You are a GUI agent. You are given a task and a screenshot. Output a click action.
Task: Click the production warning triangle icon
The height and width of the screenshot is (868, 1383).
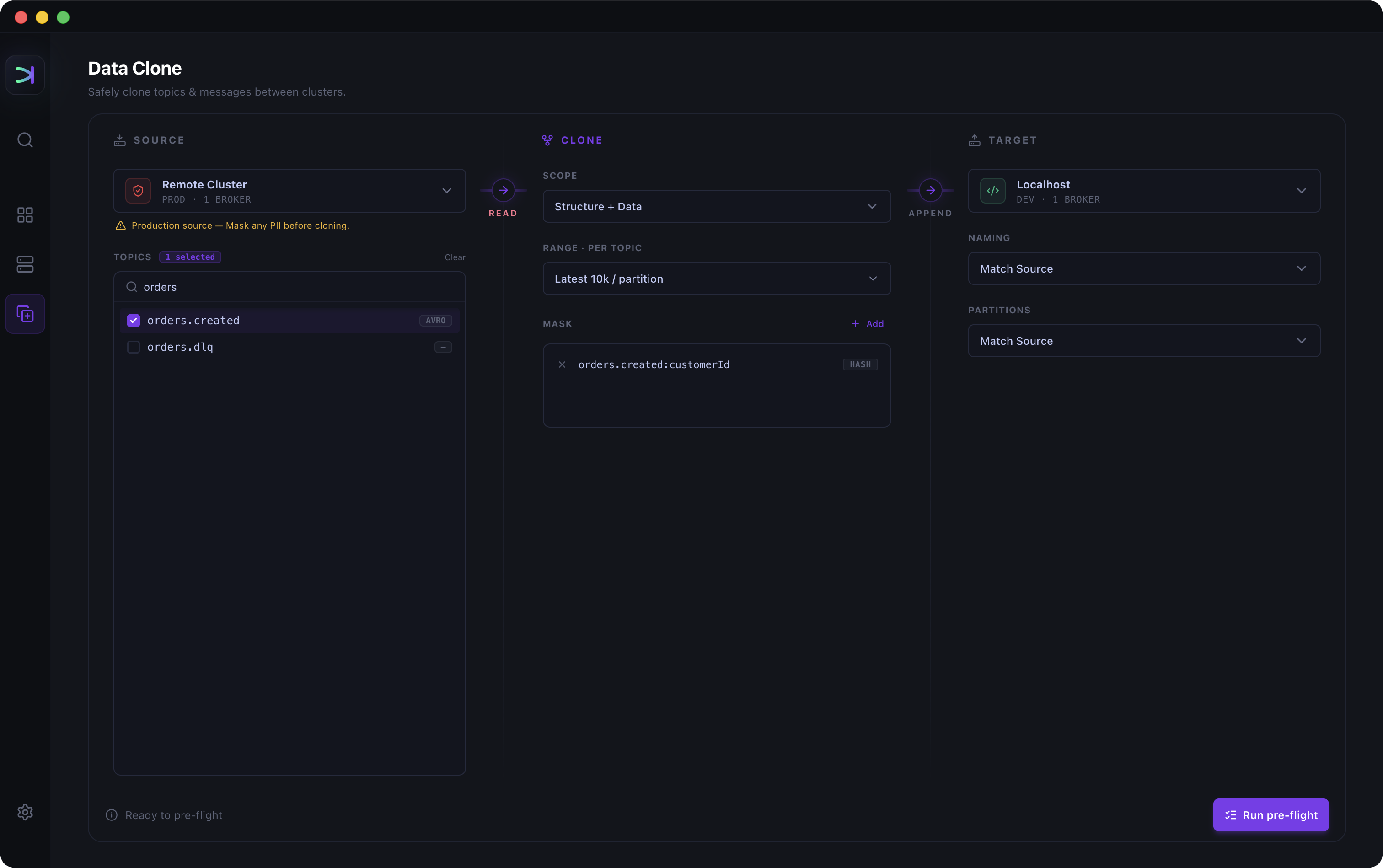click(121, 225)
